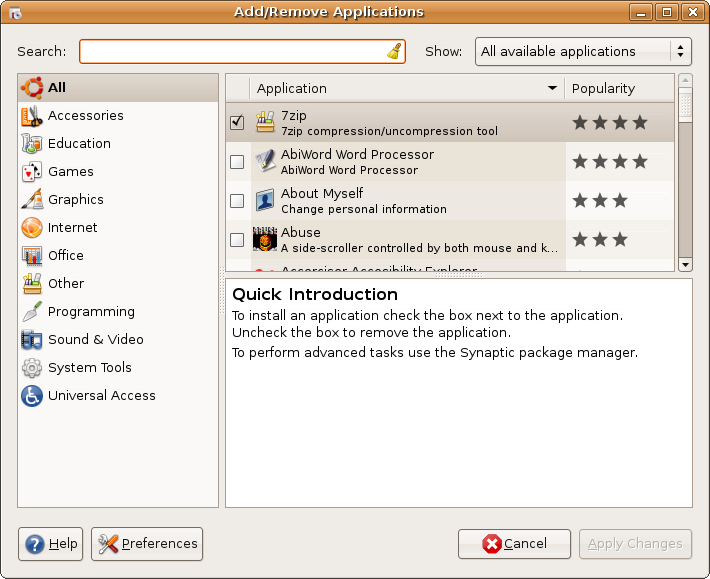Open Preferences dialog

(147, 544)
